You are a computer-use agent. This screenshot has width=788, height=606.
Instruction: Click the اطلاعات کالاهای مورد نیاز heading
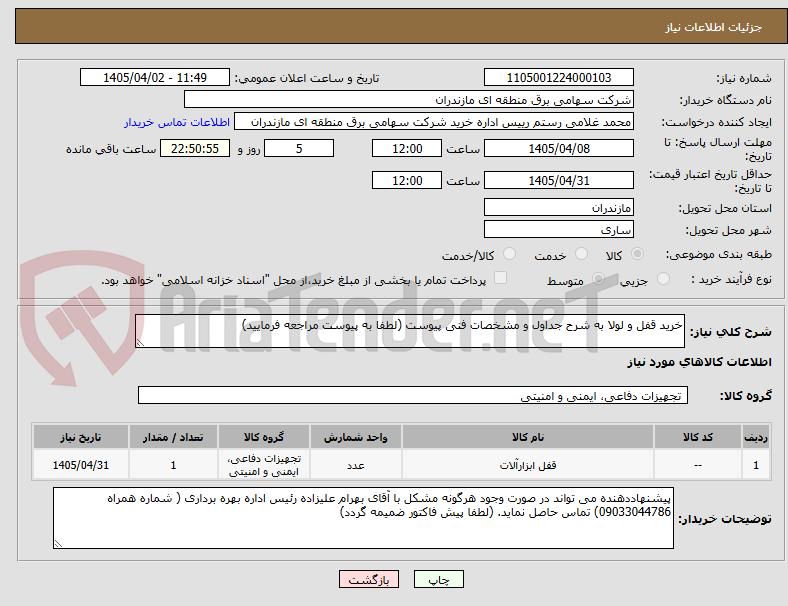coord(699,362)
